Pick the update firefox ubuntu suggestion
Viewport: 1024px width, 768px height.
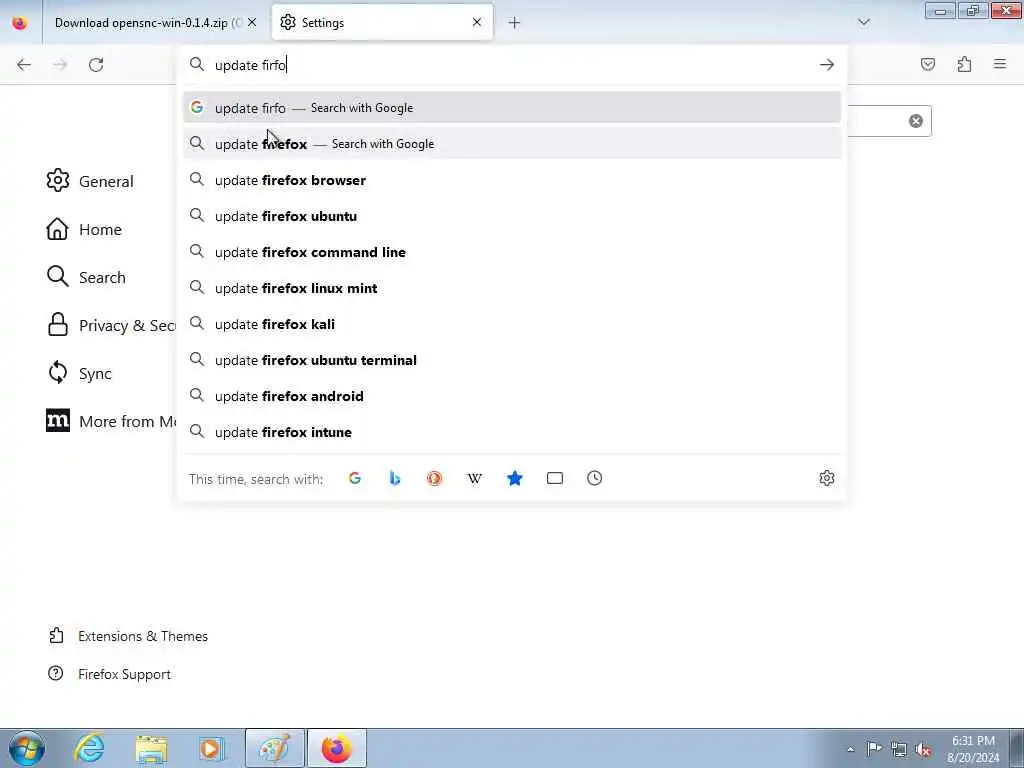tap(512, 216)
